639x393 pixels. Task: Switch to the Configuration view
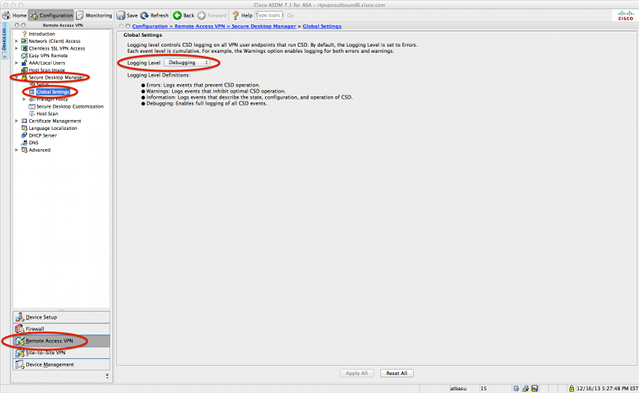click(x=51, y=15)
